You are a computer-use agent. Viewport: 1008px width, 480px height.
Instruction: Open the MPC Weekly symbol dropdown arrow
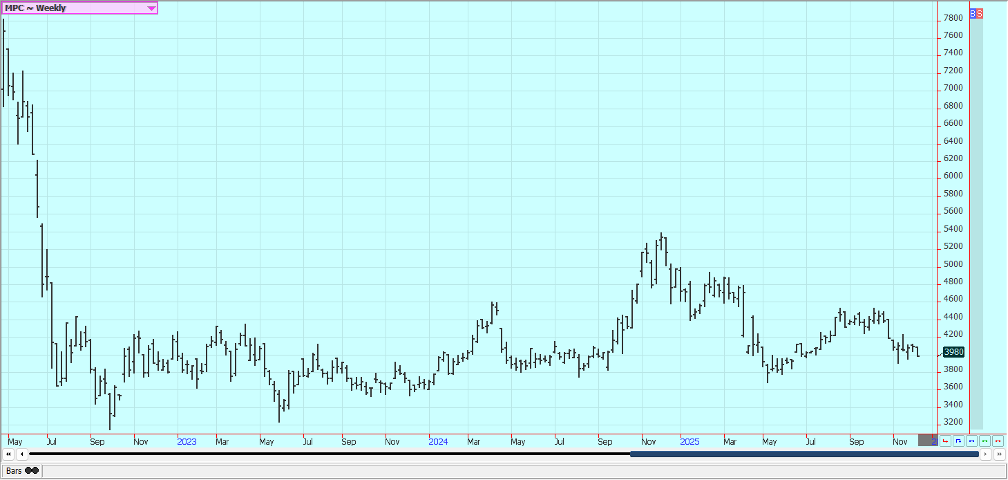151,8
